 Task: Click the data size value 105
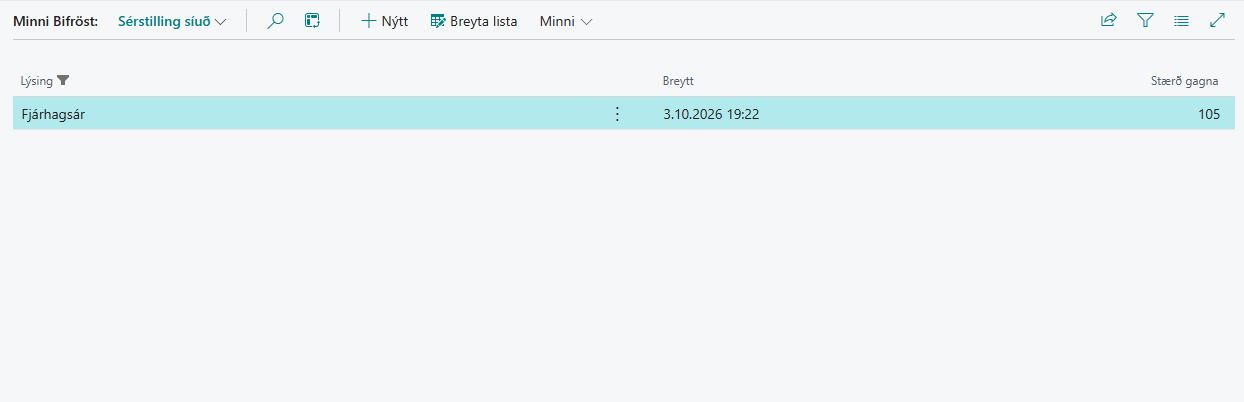tap(1208, 114)
